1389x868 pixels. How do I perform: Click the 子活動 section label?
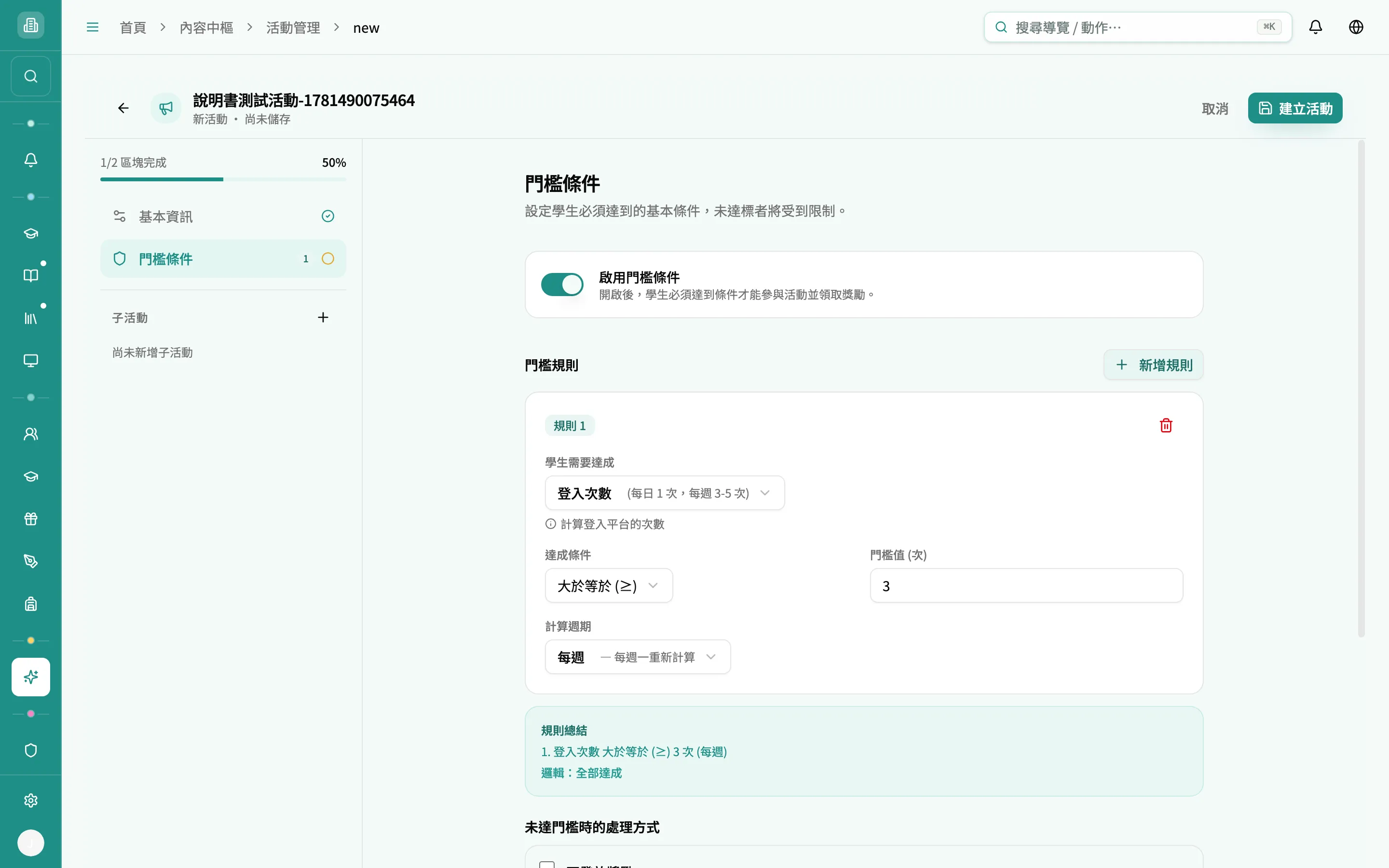click(x=130, y=317)
